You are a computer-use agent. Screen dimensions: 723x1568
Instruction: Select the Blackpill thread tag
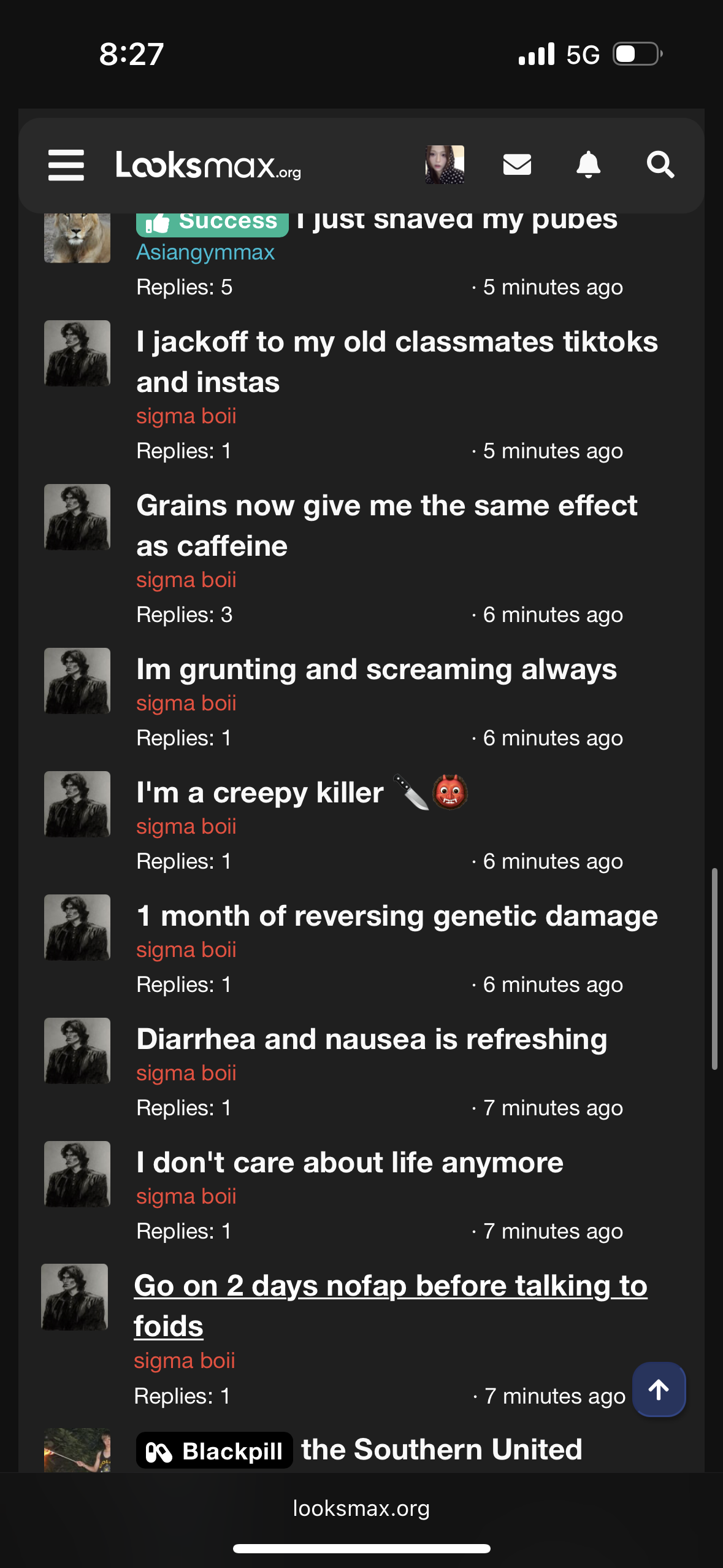214,1451
